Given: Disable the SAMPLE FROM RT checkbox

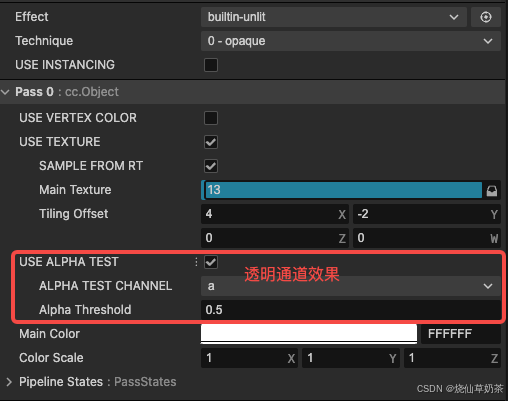Looking at the screenshot, I should [x=211, y=166].
